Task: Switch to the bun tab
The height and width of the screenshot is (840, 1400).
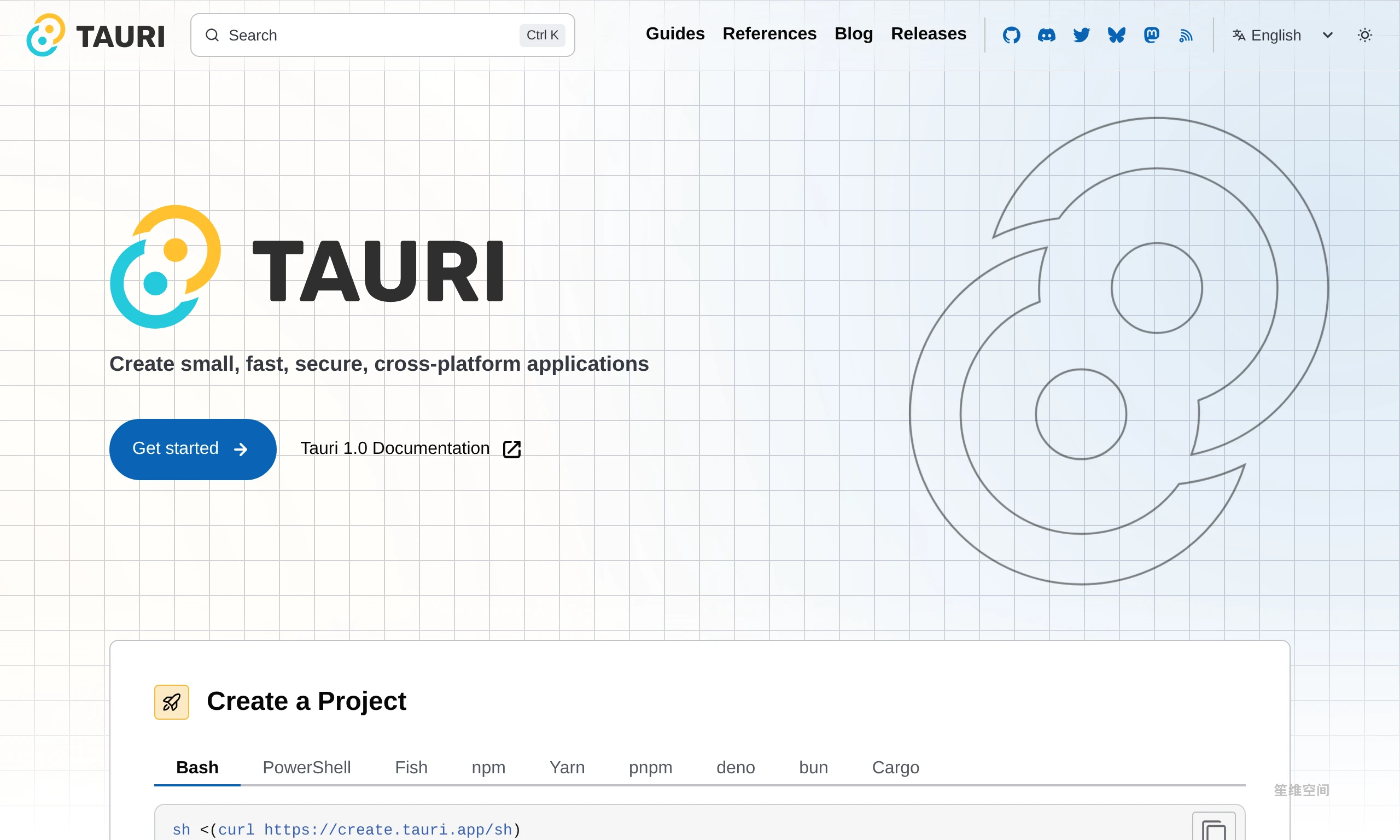Action: pyautogui.click(x=814, y=768)
